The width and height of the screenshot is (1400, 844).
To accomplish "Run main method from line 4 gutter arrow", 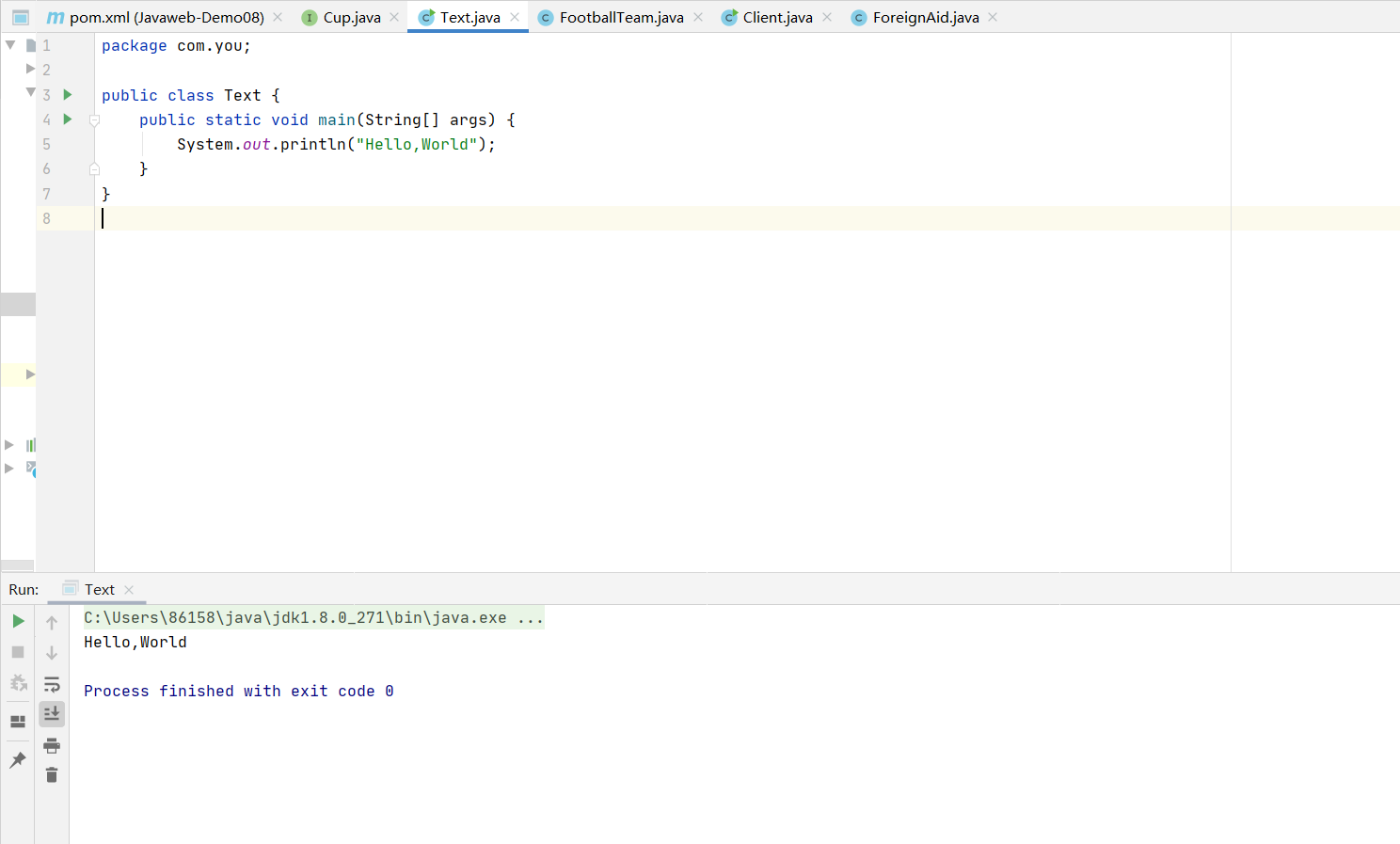I will (x=68, y=119).
